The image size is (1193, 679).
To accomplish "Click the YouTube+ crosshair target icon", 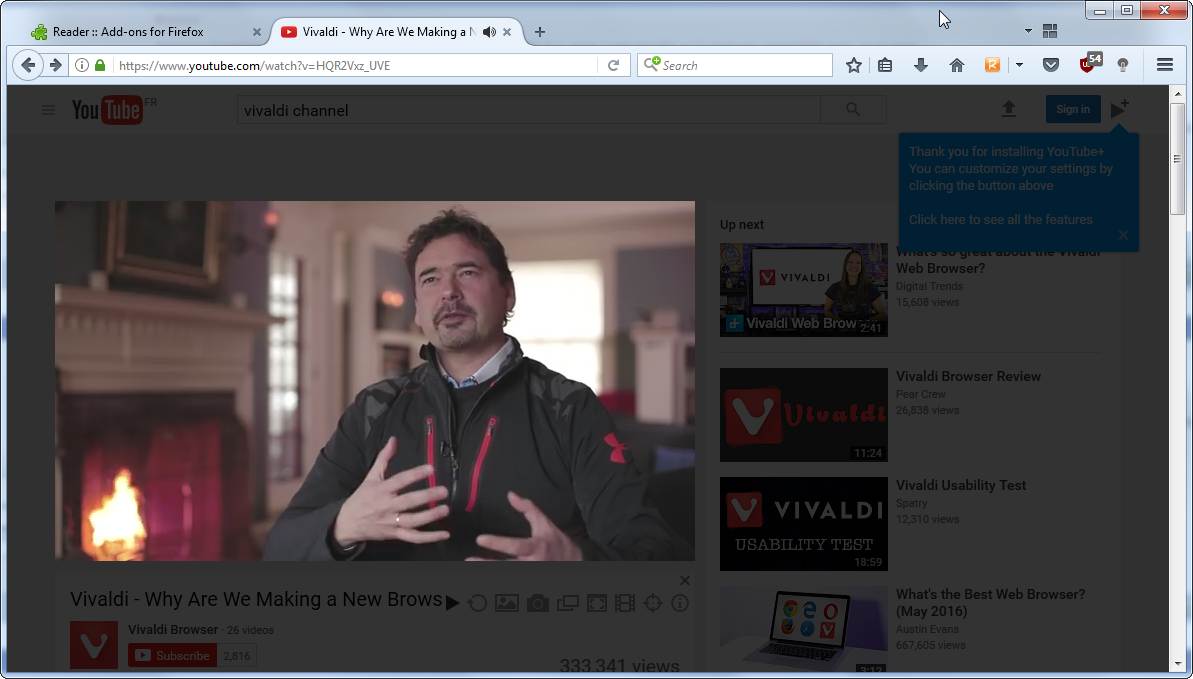I will (x=653, y=604).
